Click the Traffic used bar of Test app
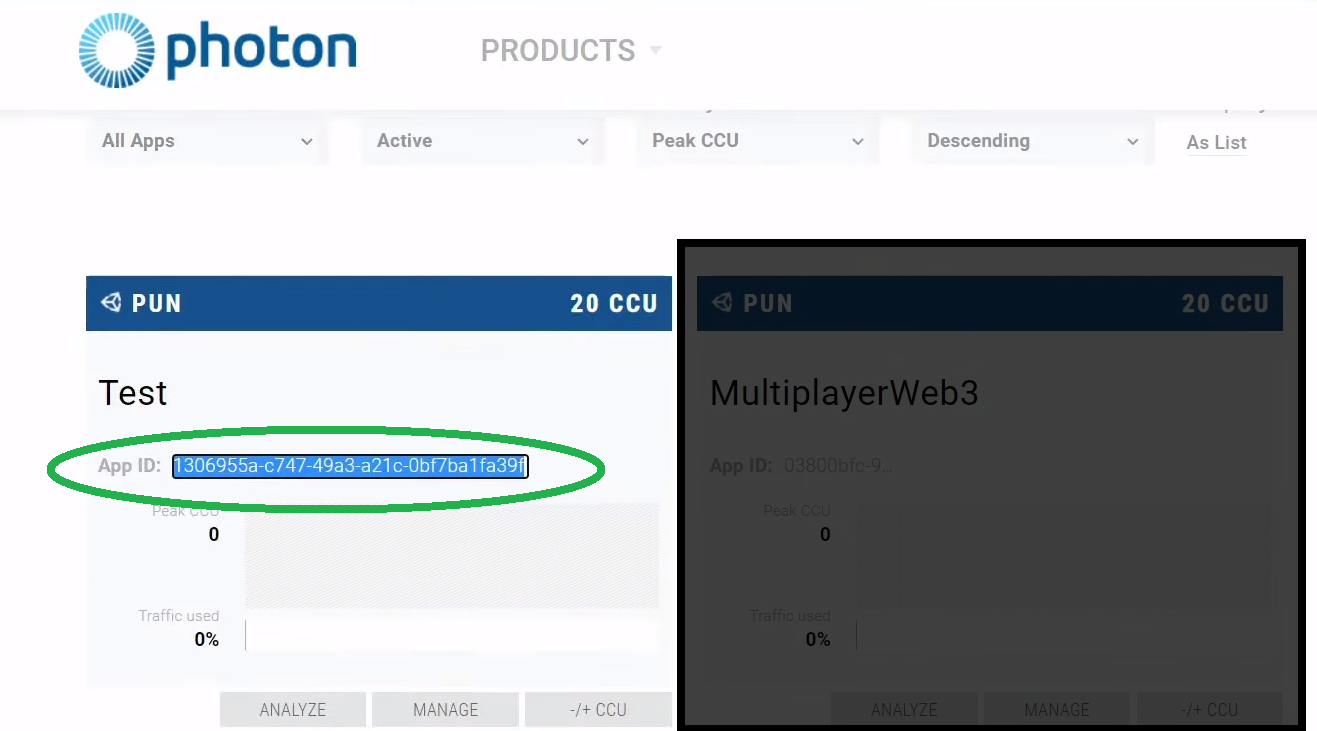 pos(452,635)
